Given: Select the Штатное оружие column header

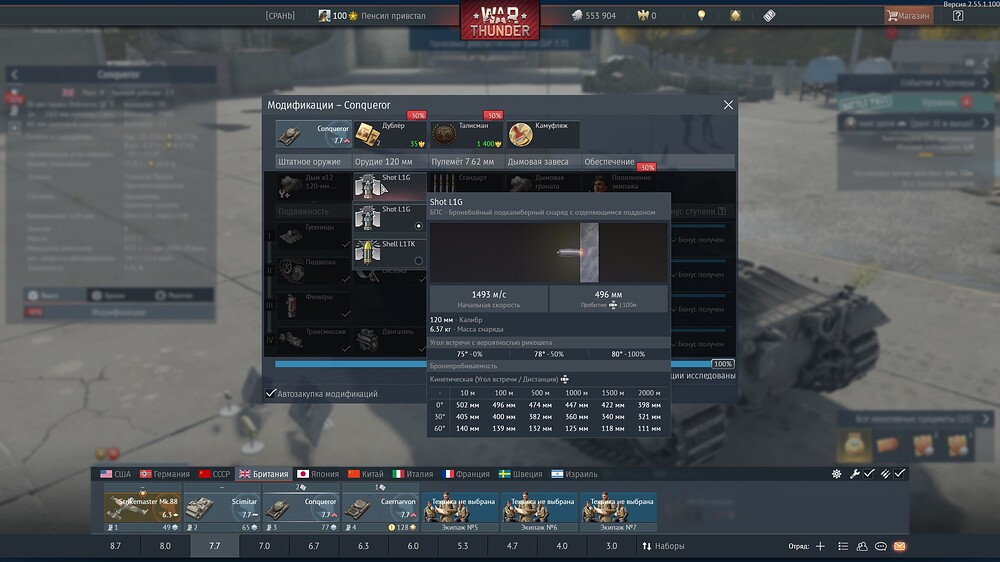Looking at the screenshot, I should pos(309,161).
